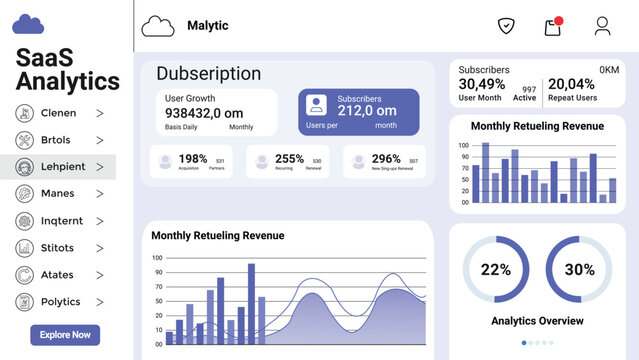Click the blue Subscribers 212,0 om card
The width and height of the screenshot is (639, 360).
click(359, 112)
